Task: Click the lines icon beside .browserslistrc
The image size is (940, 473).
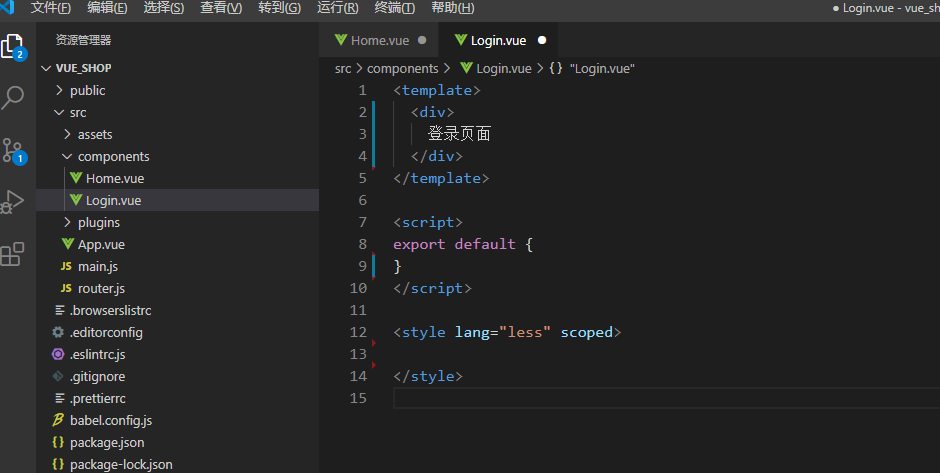Action: [x=59, y=310]
